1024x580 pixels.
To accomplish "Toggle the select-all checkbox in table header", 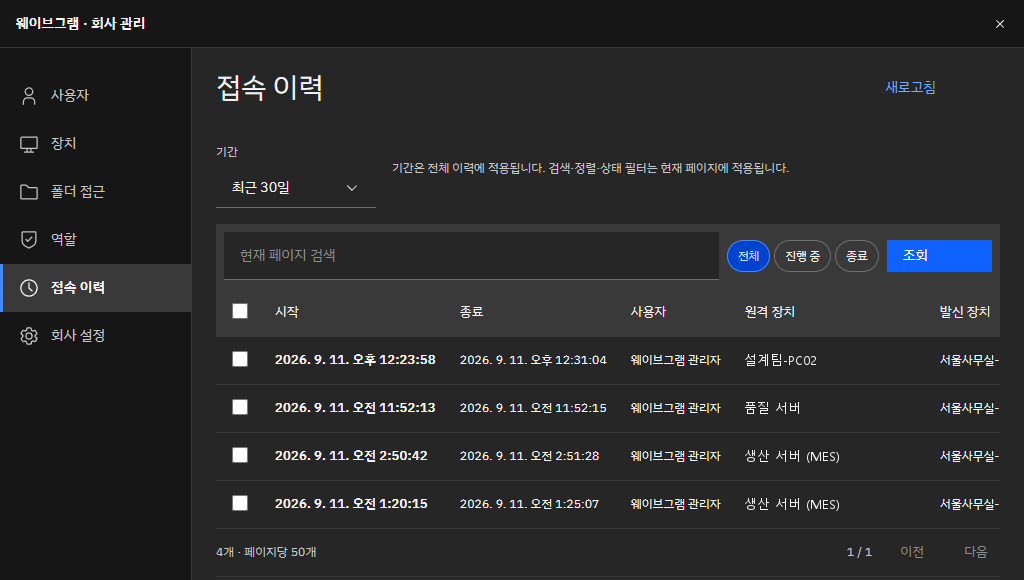I will point(240,311).
